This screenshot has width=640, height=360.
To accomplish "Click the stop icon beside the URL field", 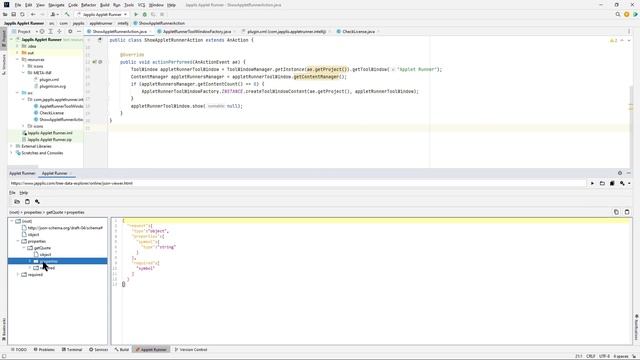I will [612, 184].
